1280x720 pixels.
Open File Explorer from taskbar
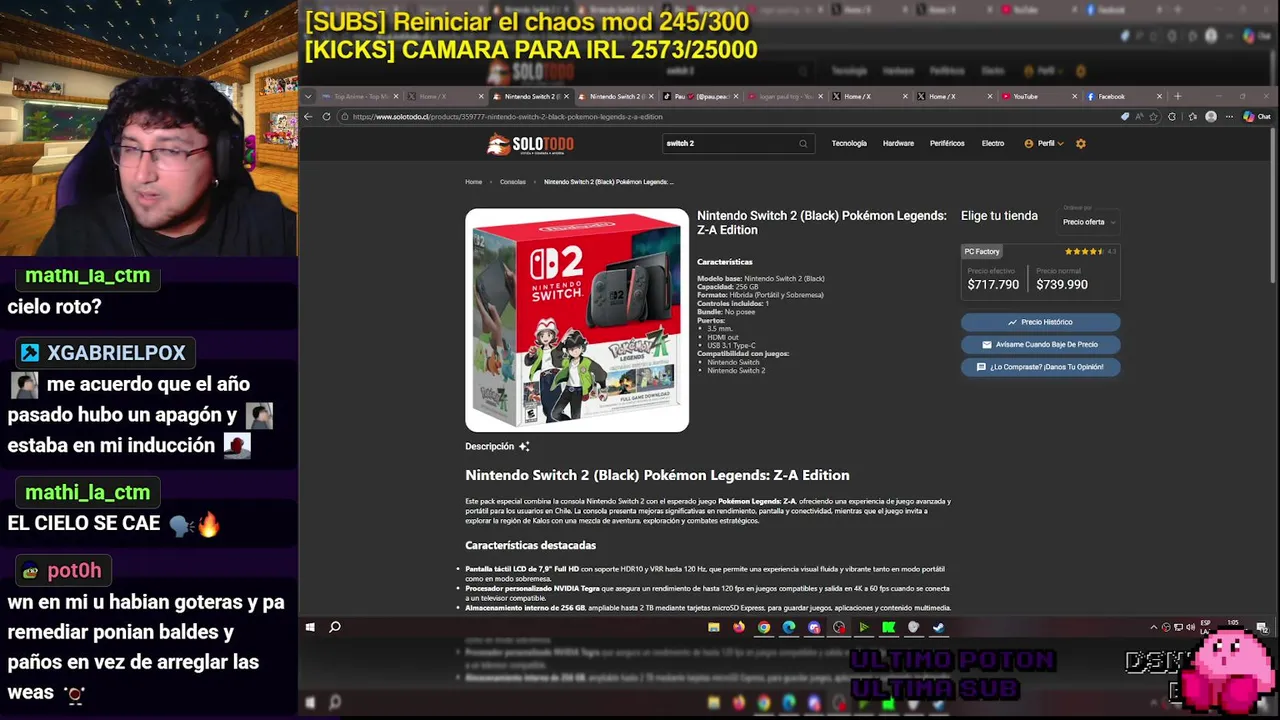[714, 627]
